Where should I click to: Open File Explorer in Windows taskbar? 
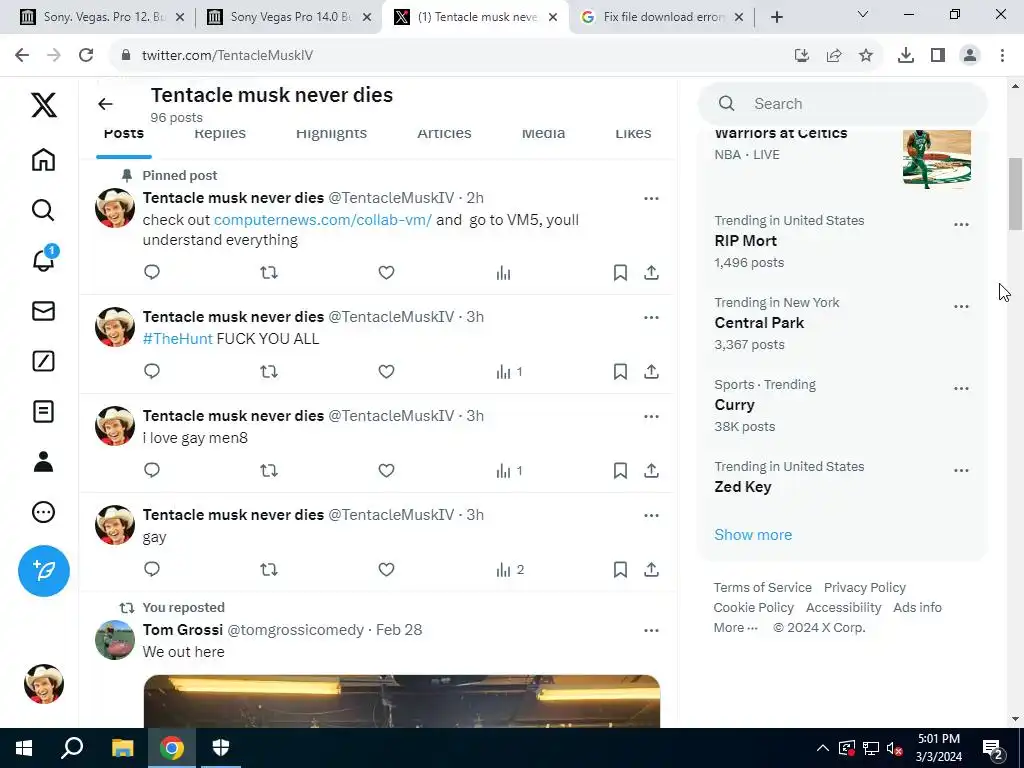[122, 748]
